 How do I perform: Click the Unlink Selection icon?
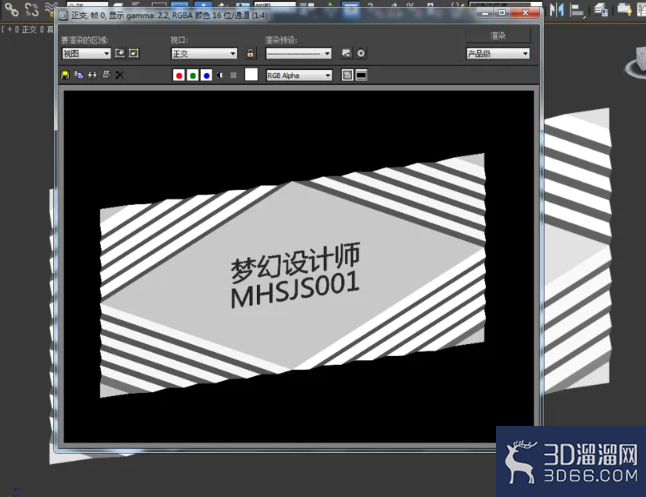pos(32,9)
